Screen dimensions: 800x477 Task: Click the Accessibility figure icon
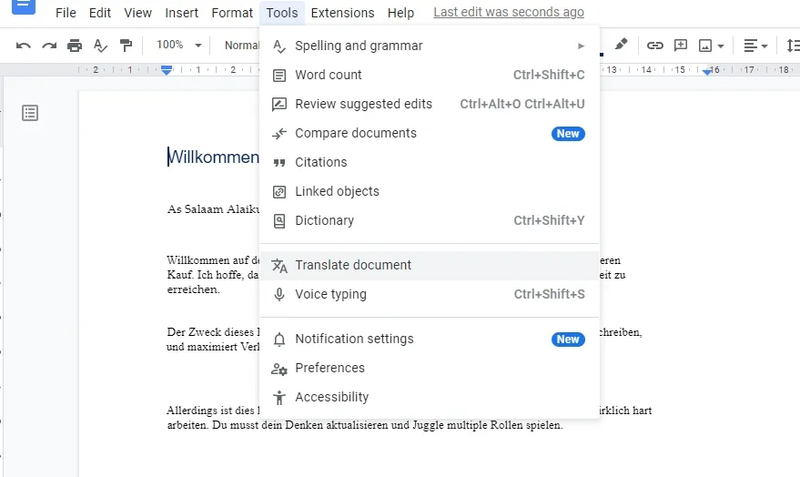pos(279,397)
